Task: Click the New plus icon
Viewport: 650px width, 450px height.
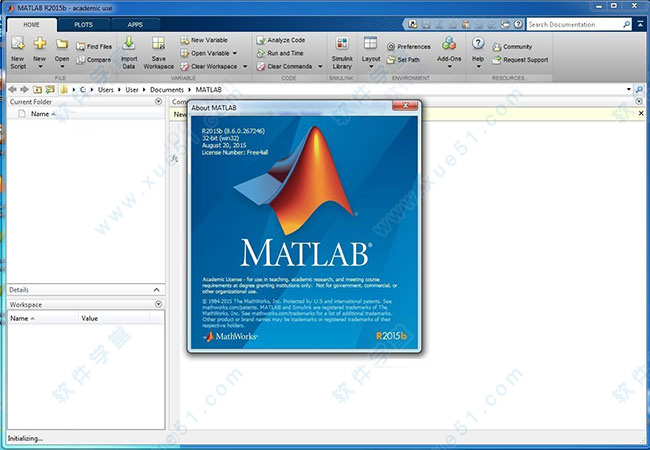Action: pyautogui.click(x=40, y=43)
